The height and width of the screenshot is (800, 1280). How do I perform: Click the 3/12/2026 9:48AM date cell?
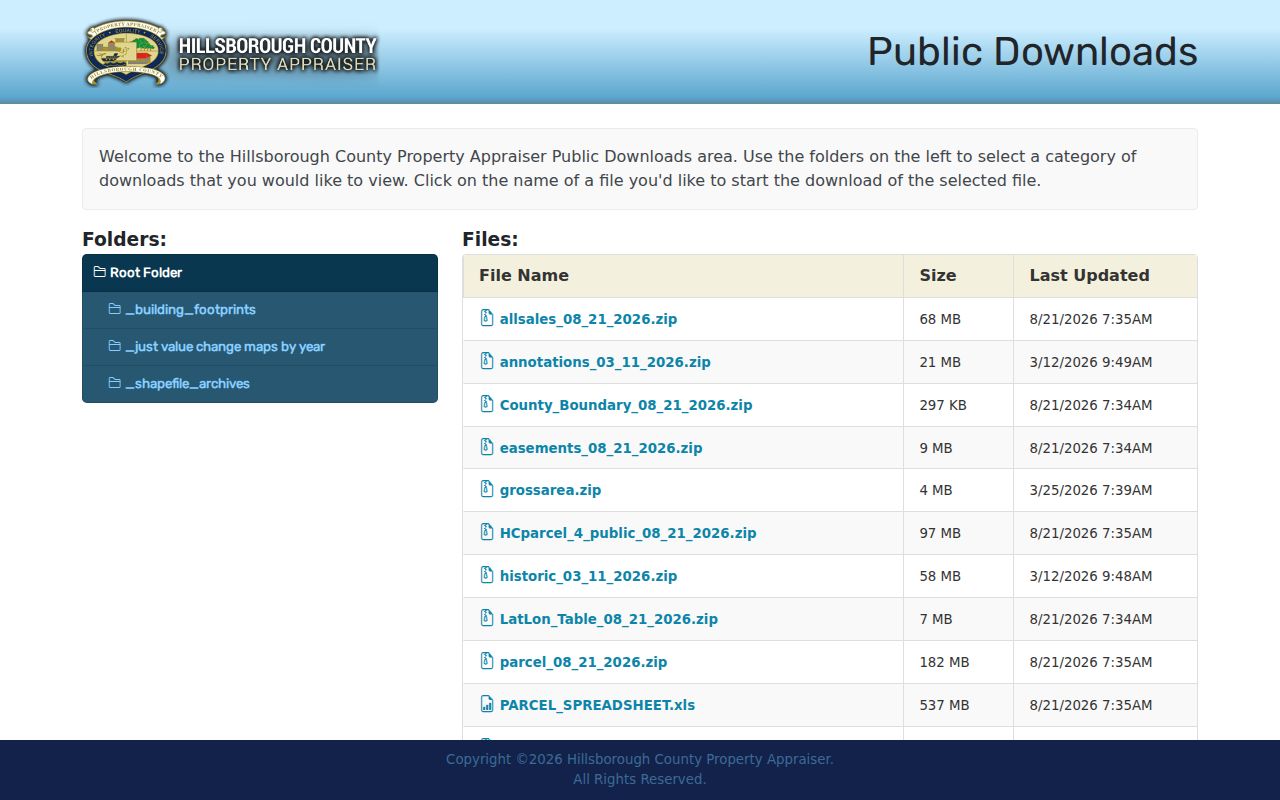pos(1105,576)
